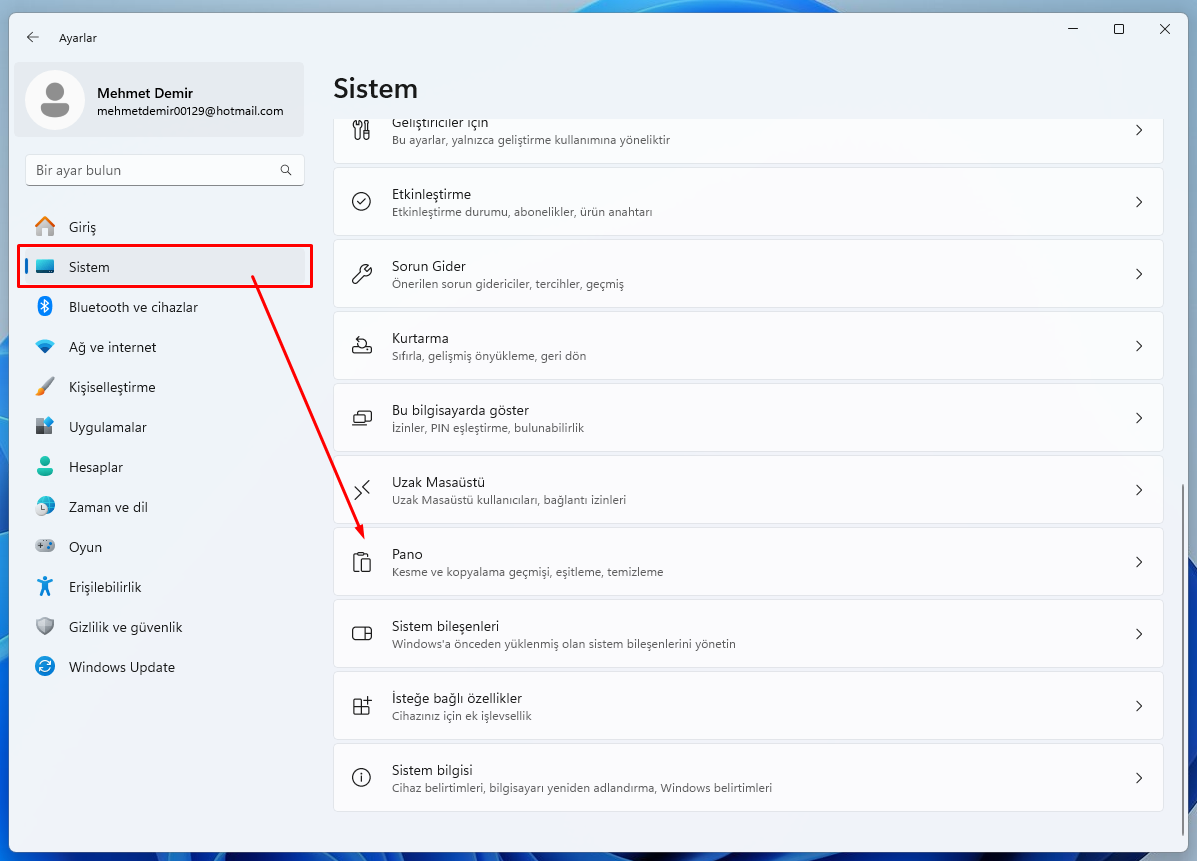Click the back arrow button
1197x861 pixels.
(x=33, y=37)
